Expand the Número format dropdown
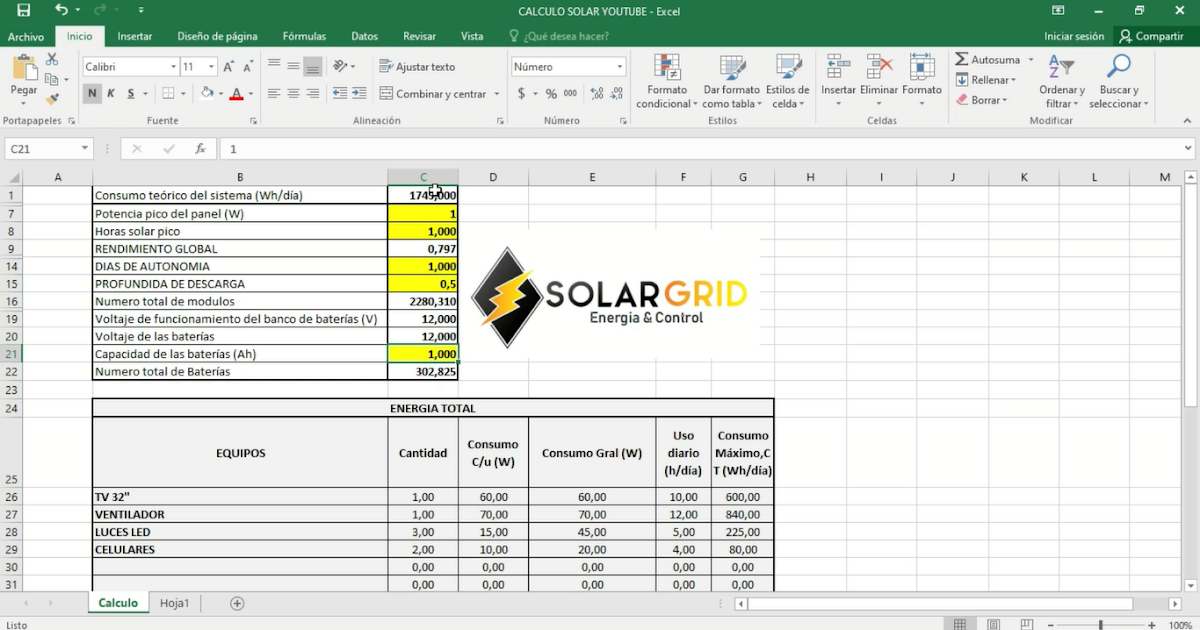1200x630 pixels. click(x=622, y=65)
